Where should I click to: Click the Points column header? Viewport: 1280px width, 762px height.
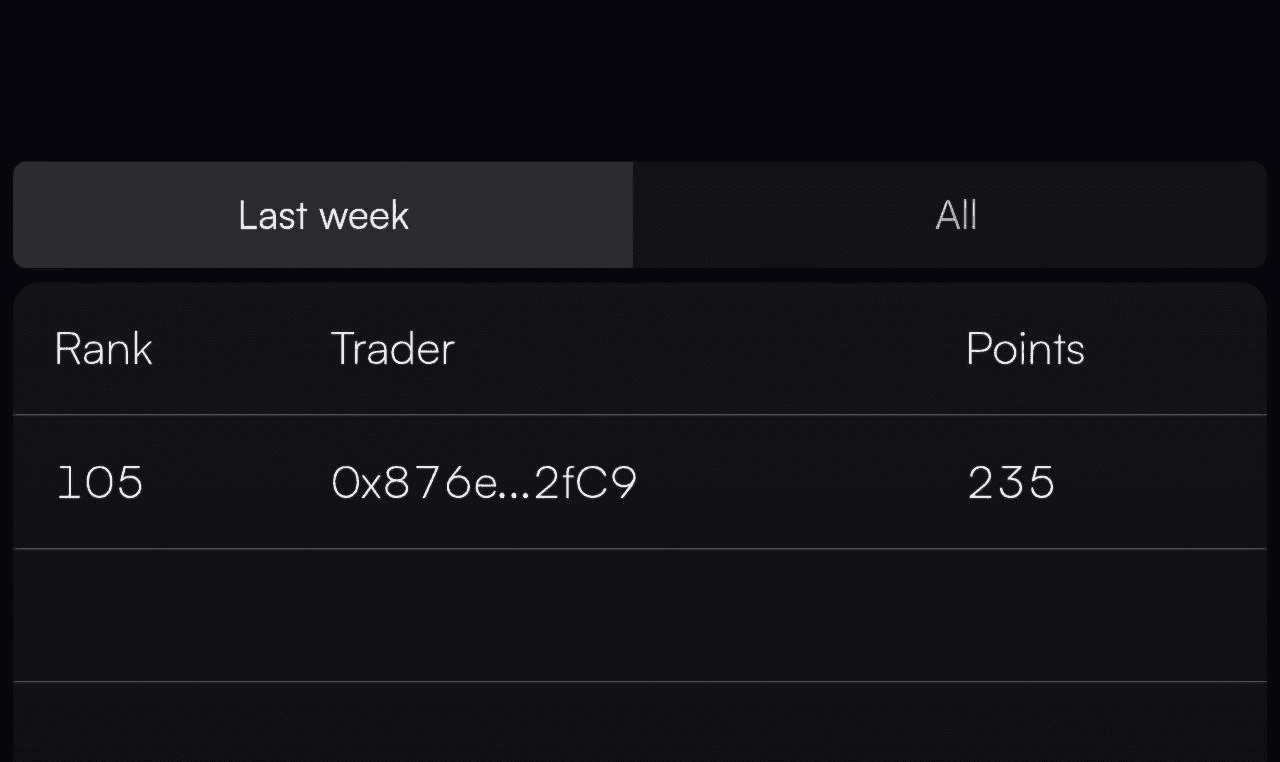[x=1025, y=349]
